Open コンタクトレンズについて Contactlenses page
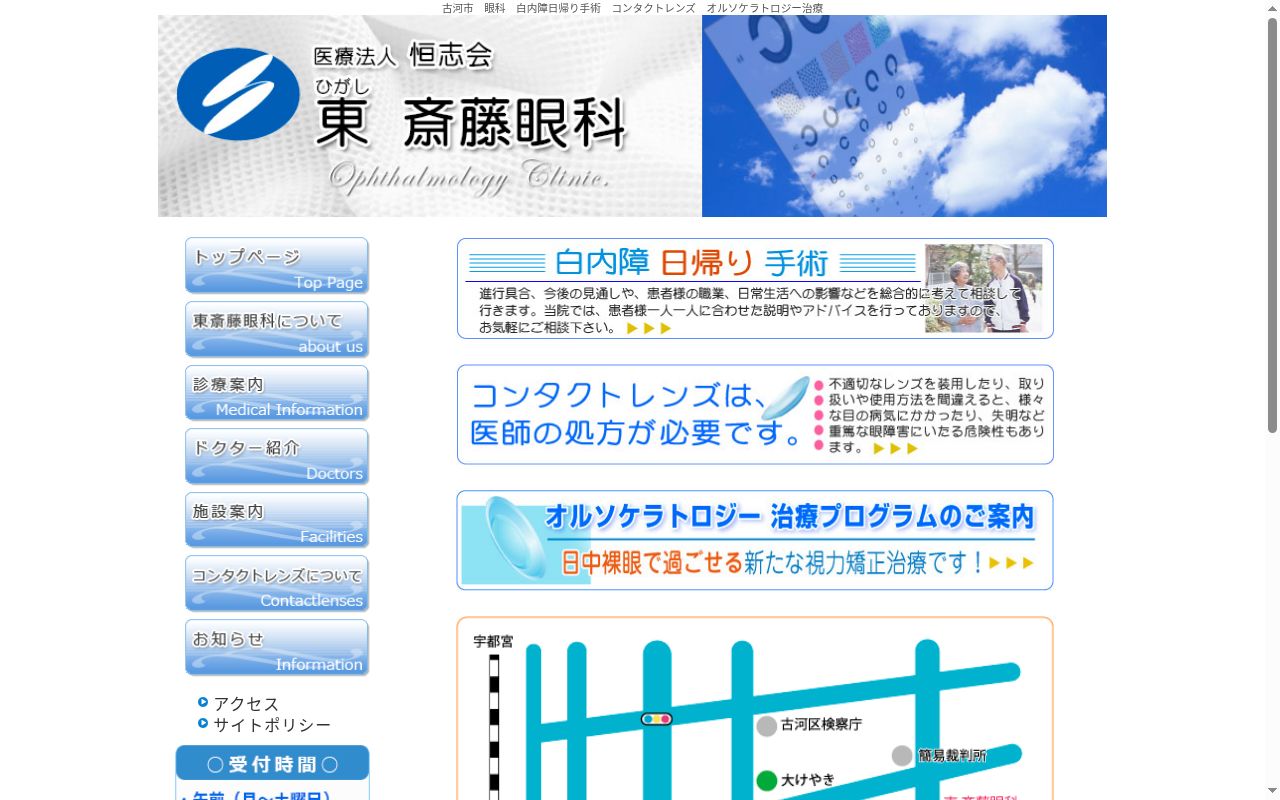Image resolution: width=1280 pixels, height=800 pixels. (x=277, y=583)
